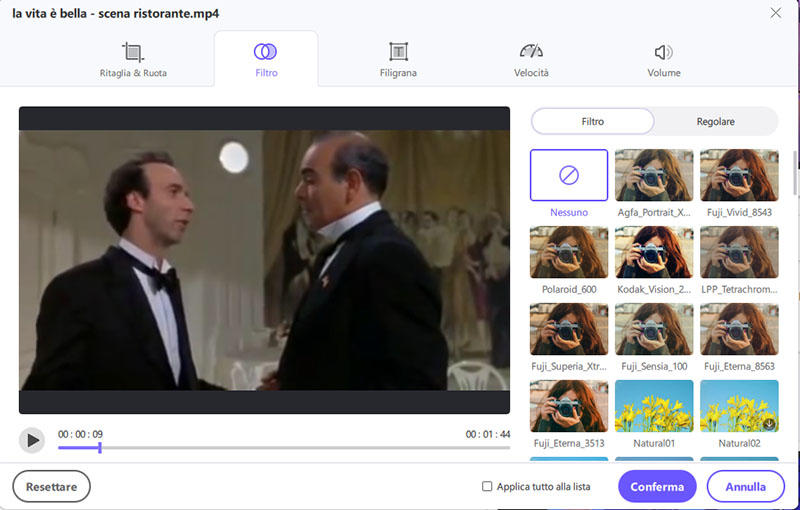
Task: Close the filter editor window
Action: (776, 13)
